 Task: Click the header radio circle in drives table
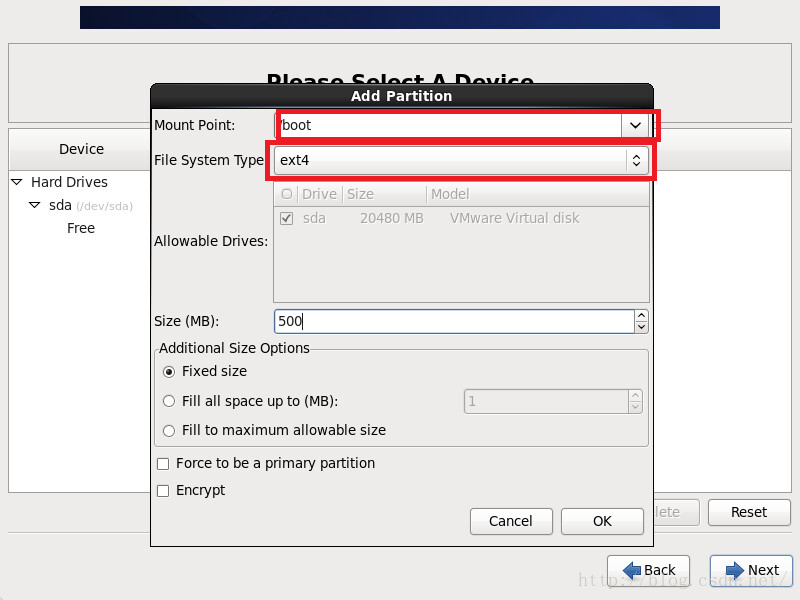click(x=287, y=194)
